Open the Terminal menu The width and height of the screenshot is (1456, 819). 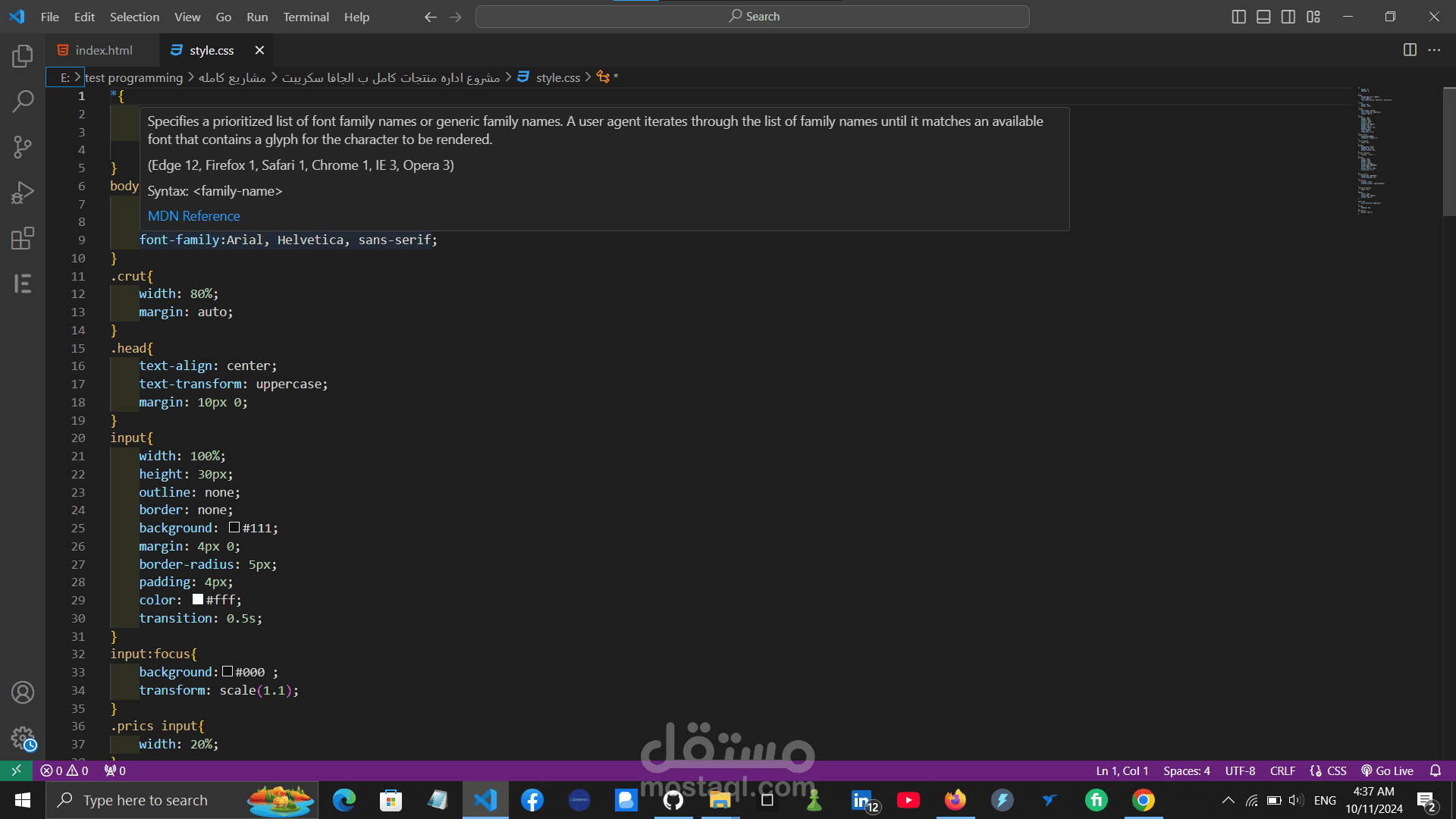point(306,17)
